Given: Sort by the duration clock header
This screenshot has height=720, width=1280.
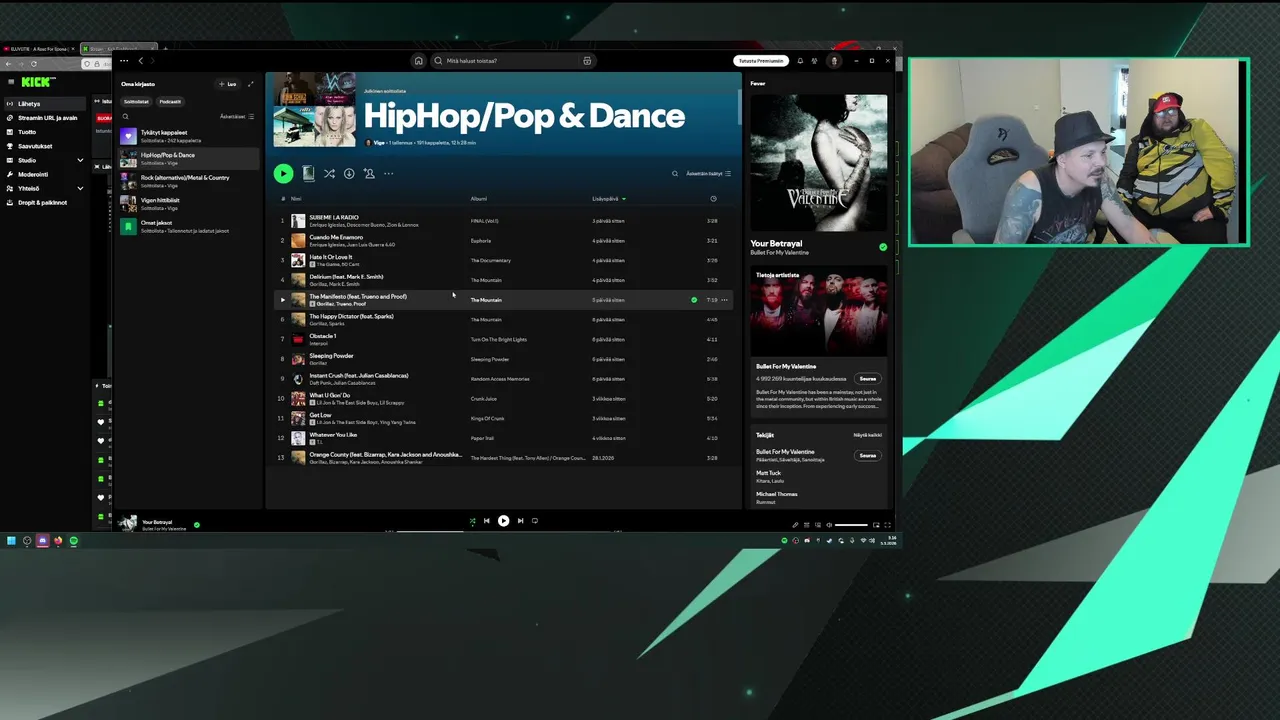Looking at the screenshot, I should [713, 198].
